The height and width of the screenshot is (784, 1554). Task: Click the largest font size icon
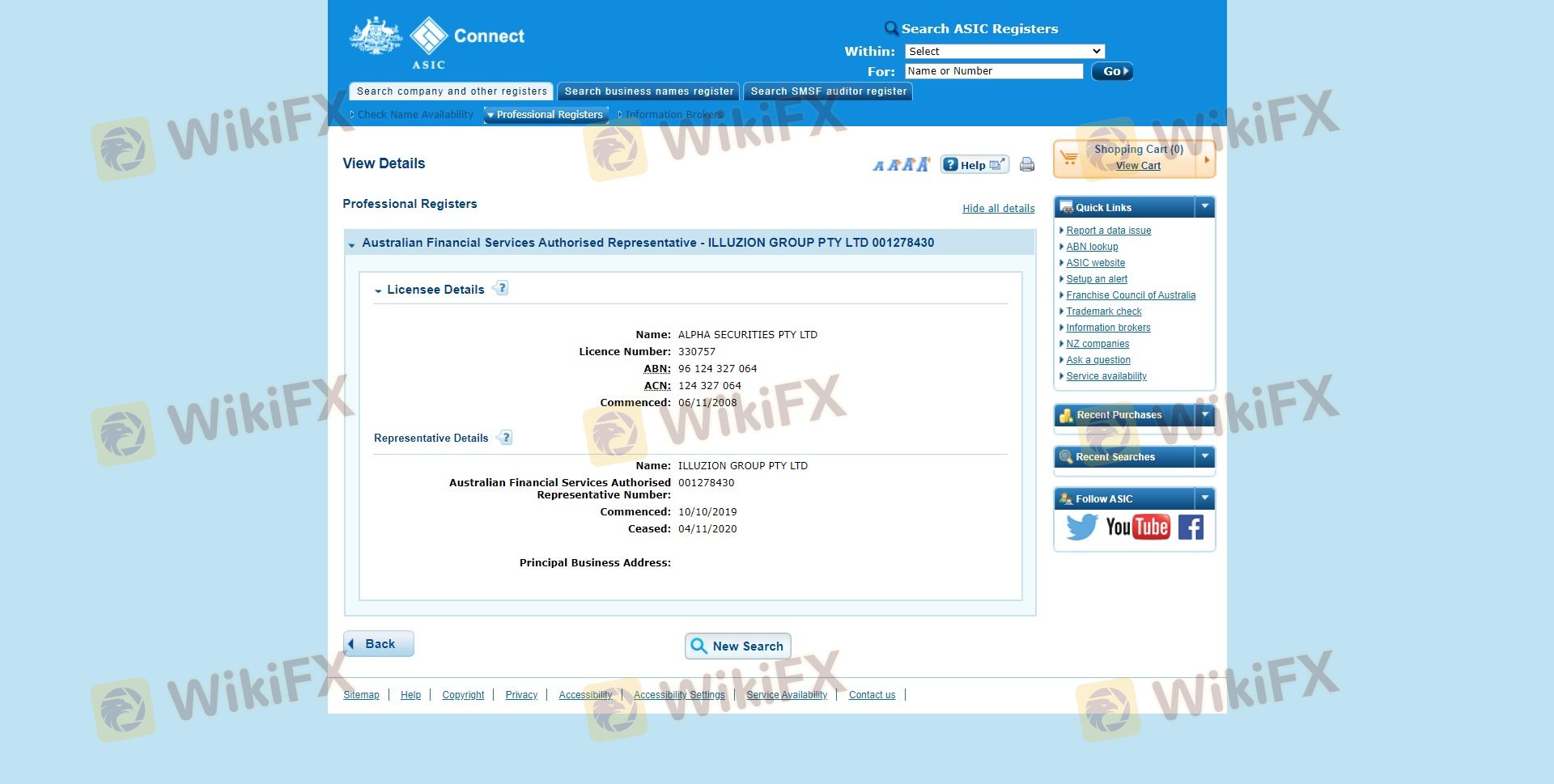click(923, 164)
